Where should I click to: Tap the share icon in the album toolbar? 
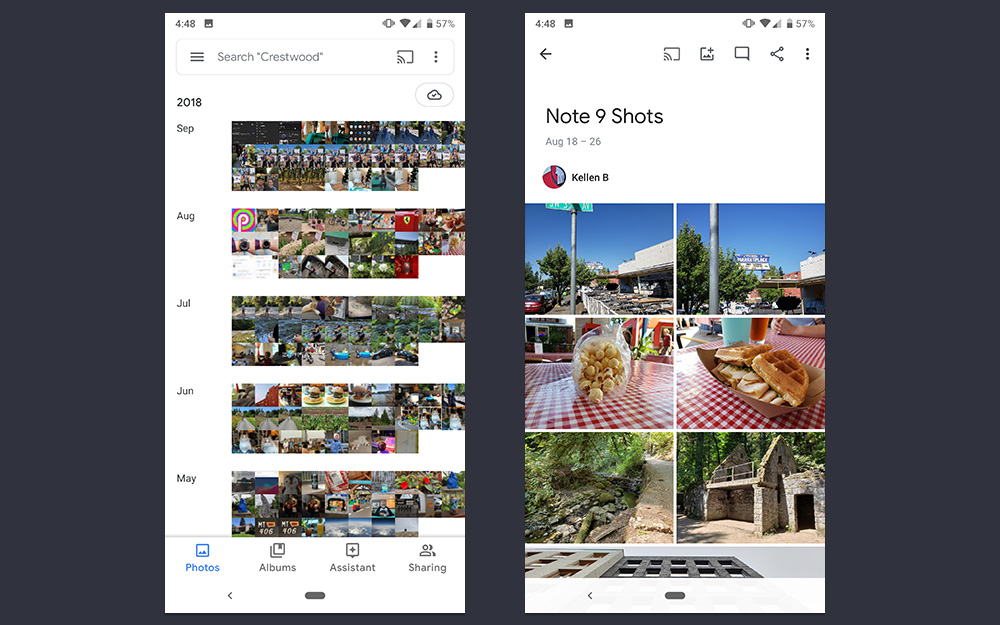click(x=777, y=54)
